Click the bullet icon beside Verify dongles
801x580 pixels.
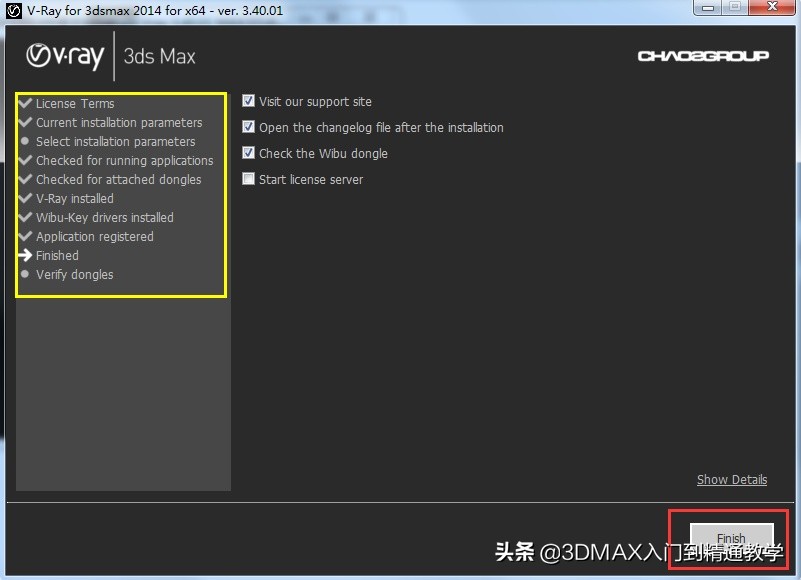click(25, 274)
